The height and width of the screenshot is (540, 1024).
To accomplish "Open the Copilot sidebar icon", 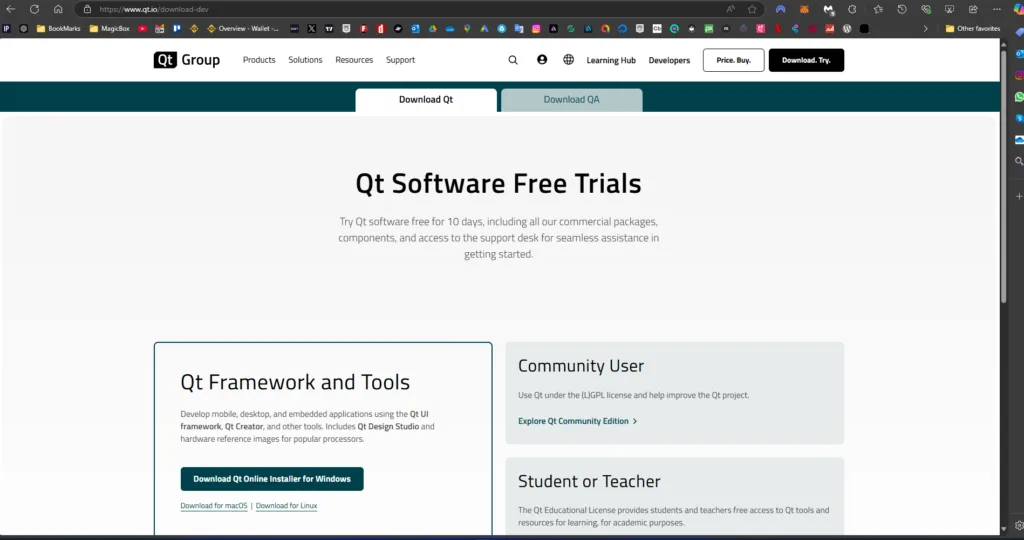I will 1017,9.
